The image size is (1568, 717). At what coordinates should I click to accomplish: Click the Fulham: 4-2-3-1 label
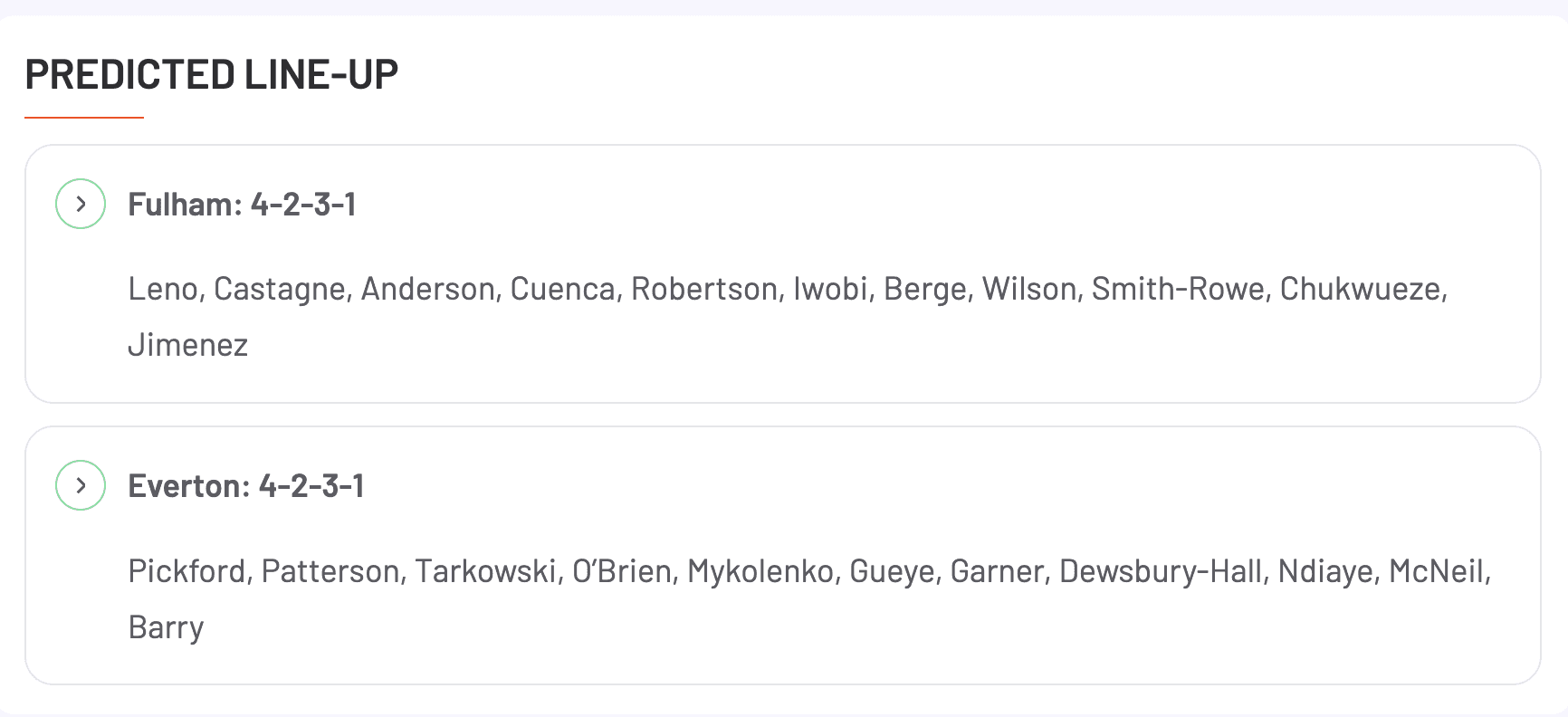[243, 204]
